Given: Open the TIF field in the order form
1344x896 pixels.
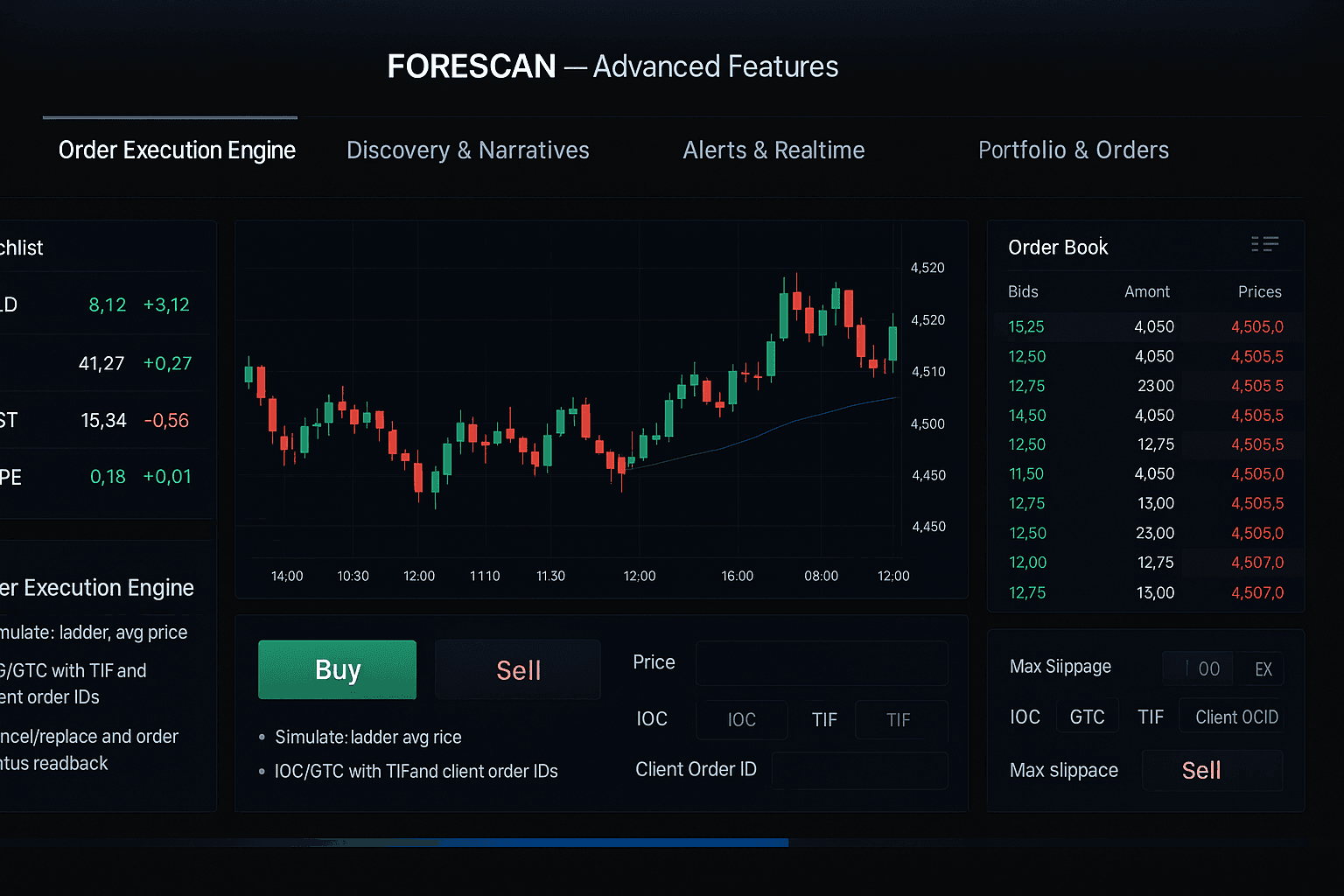Looking at the screenshot, I should point(901,719).
